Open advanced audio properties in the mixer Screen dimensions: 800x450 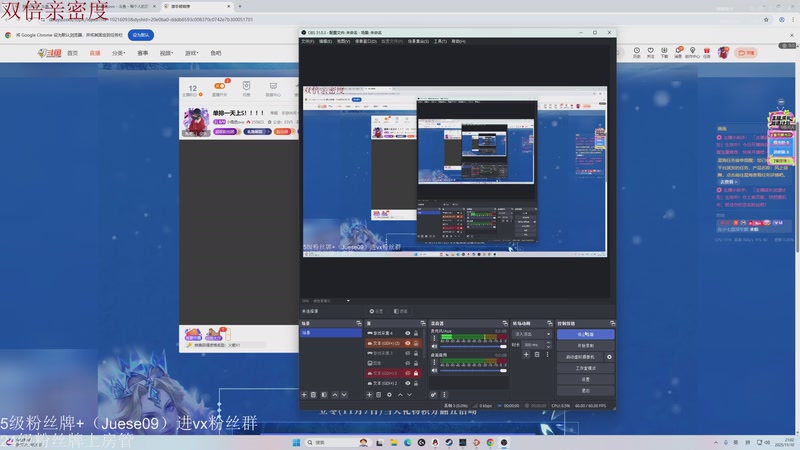tap(433, 394)
